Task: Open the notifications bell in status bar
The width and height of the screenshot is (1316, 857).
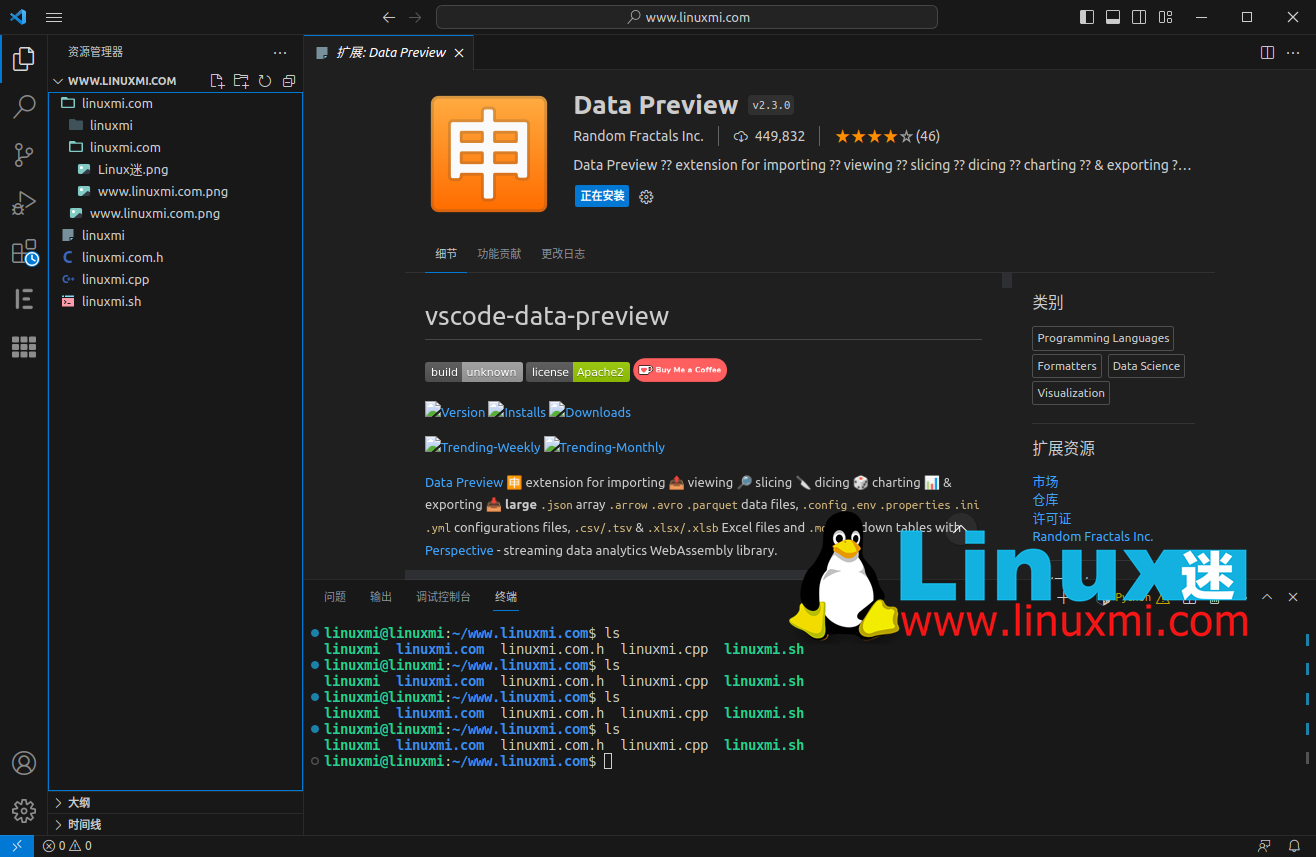Action: click(1294, 846)
